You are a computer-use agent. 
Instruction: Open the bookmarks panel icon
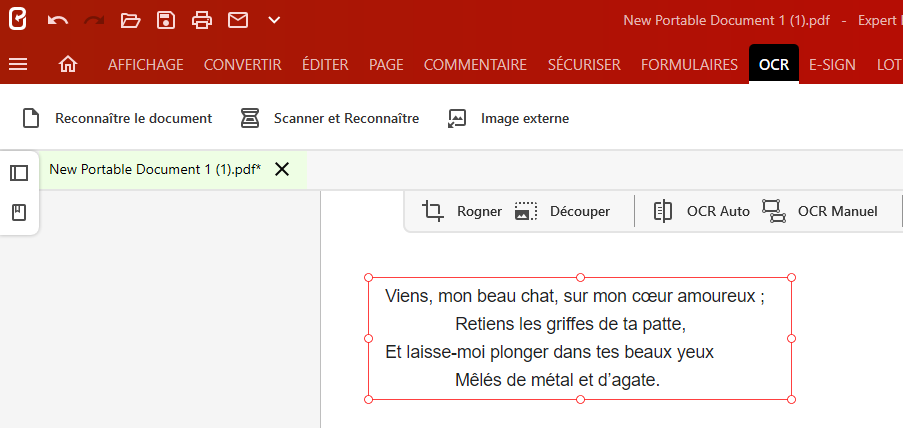tap(19, 213)
